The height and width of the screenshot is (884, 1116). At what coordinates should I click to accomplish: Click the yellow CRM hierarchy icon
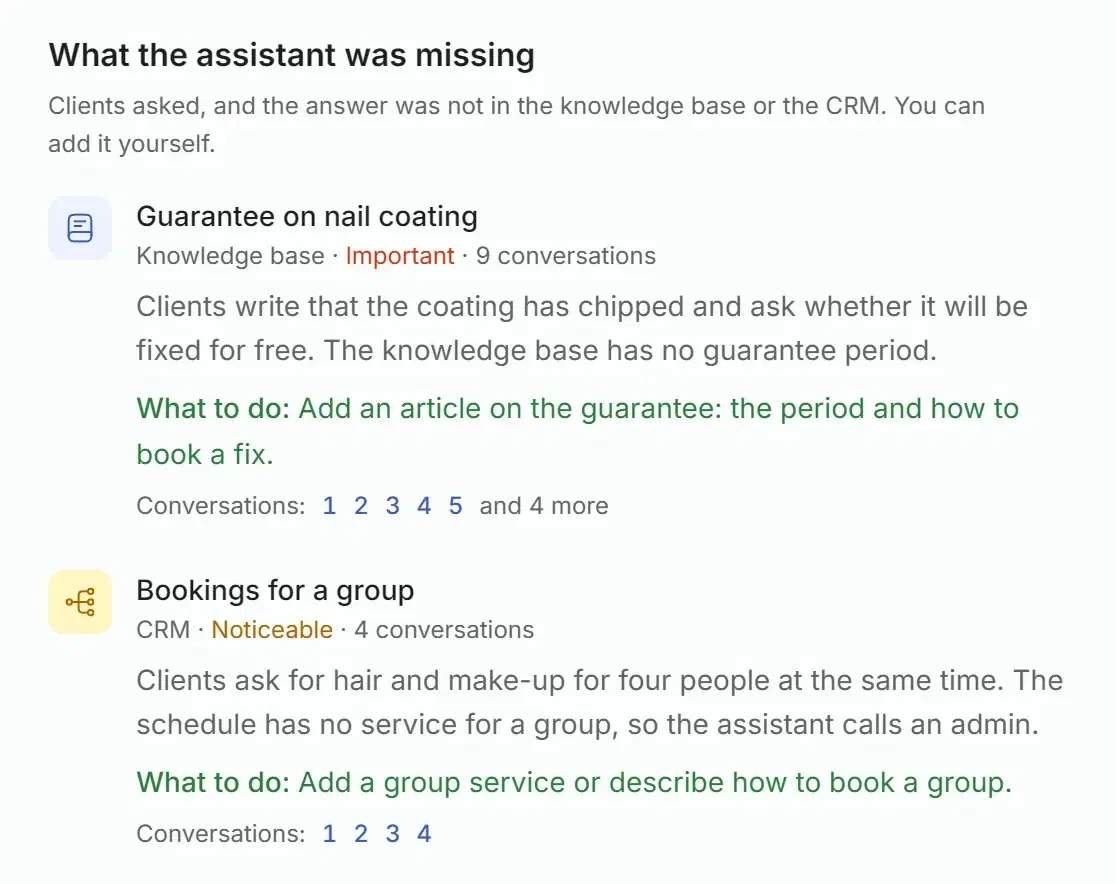click(80, 601)
